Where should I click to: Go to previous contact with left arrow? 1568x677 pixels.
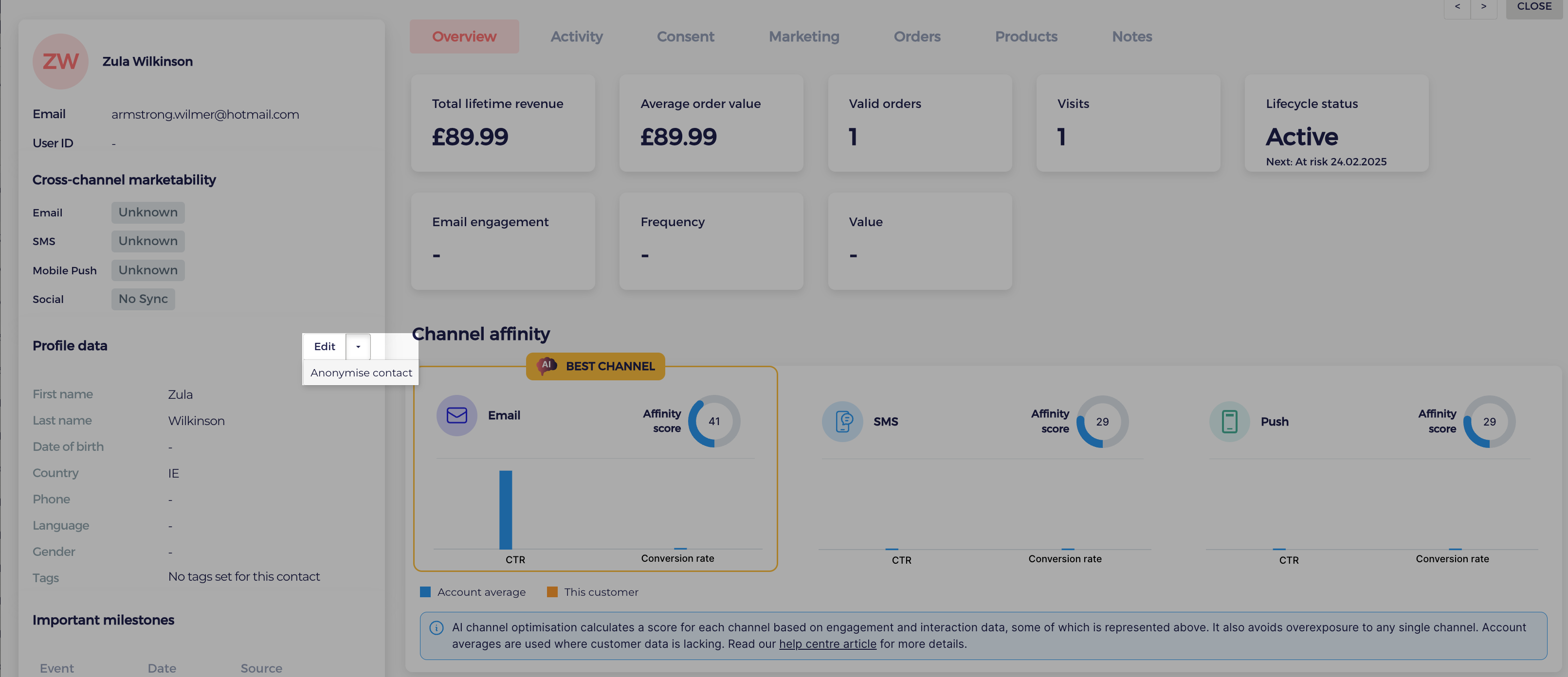click(1457, 7)
